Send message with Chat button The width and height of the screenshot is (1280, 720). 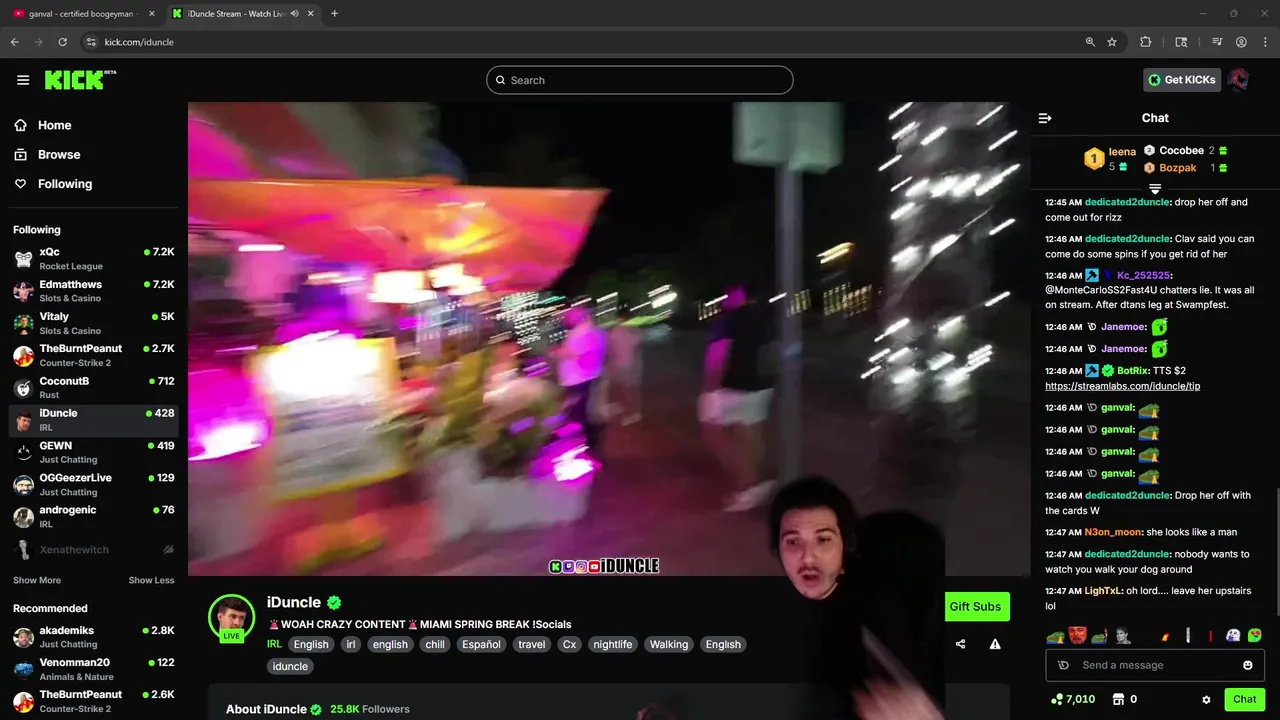click(1244, 700)
